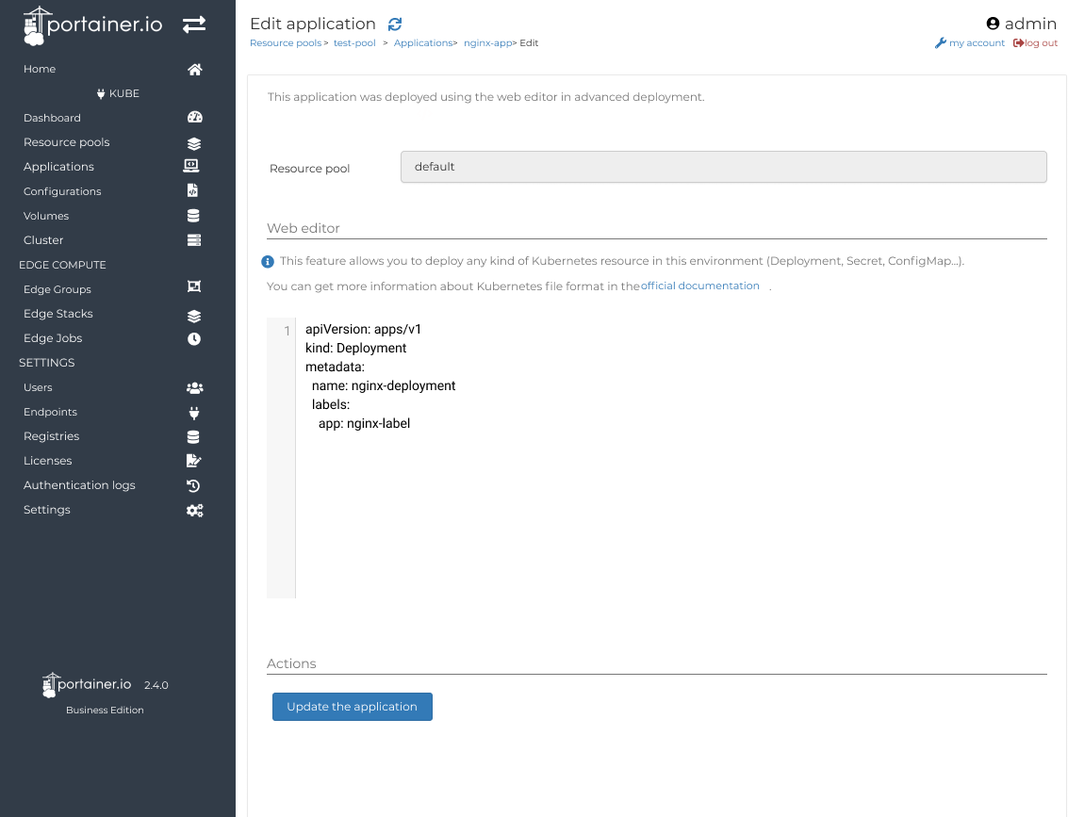
Task: Click the Edge Groups icon
Action: (194, 288)
